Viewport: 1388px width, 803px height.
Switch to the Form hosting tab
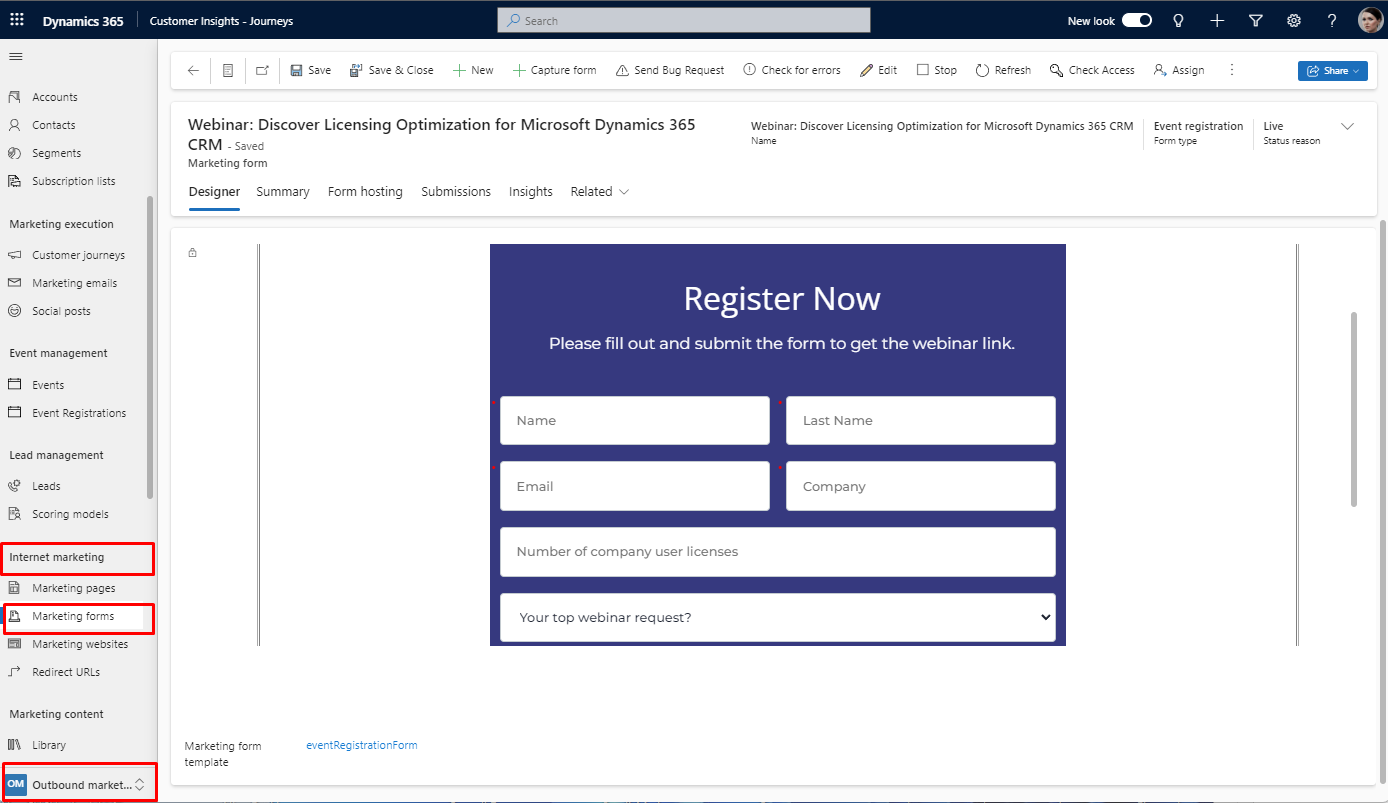tap(365, 191)
